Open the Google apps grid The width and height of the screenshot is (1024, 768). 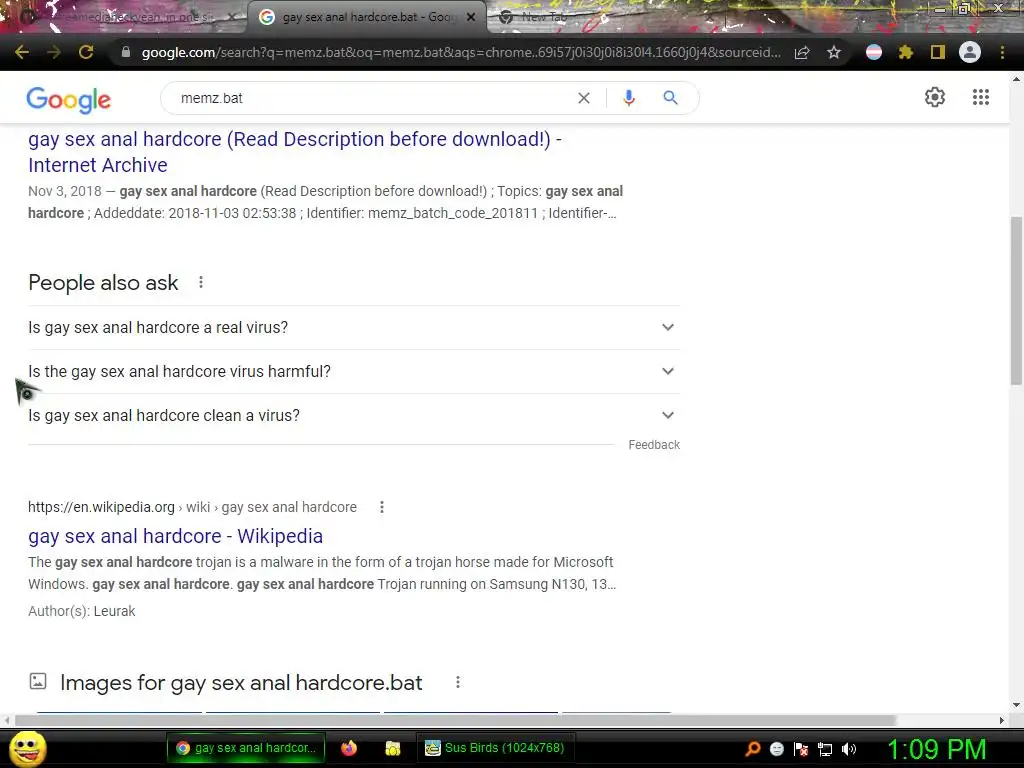(x=981, y=97)
